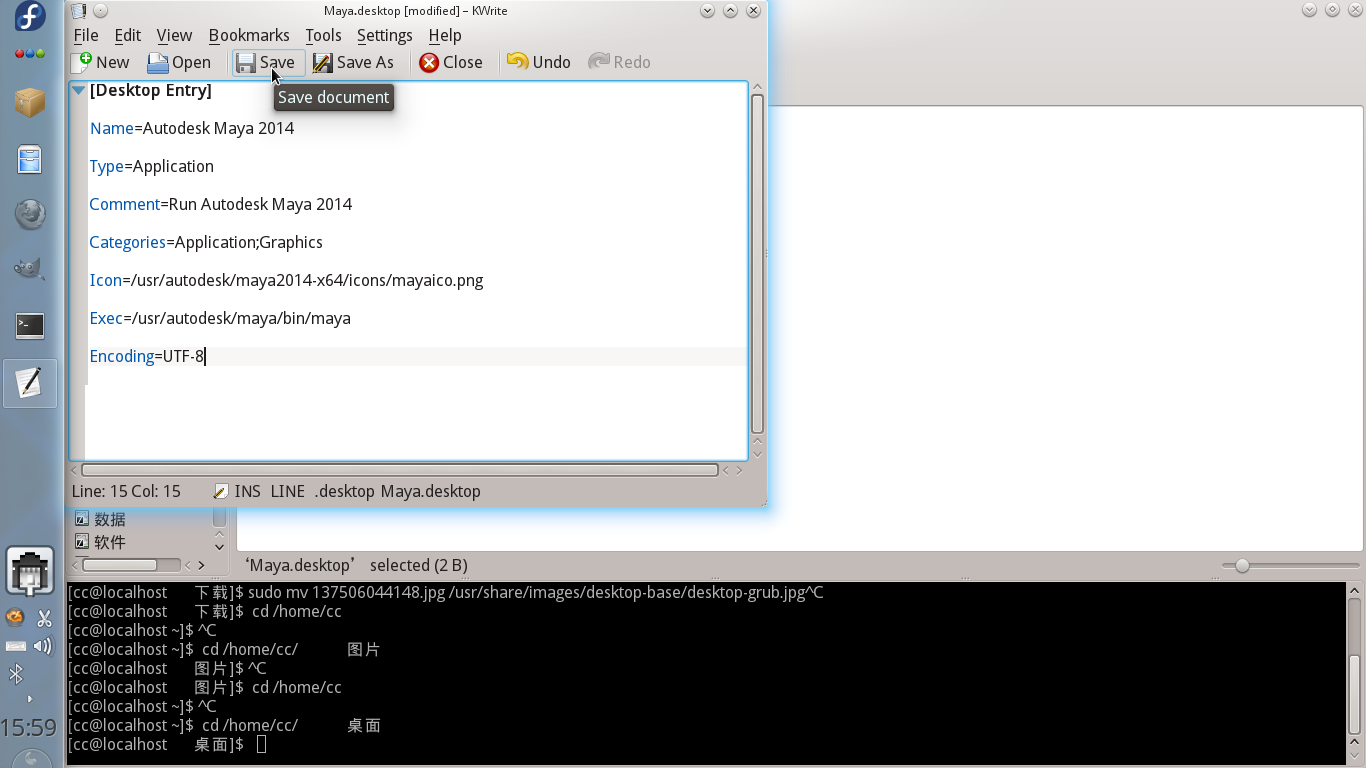Click the Comment=Run Autodesk Maya 2014 line

(221, 204)
